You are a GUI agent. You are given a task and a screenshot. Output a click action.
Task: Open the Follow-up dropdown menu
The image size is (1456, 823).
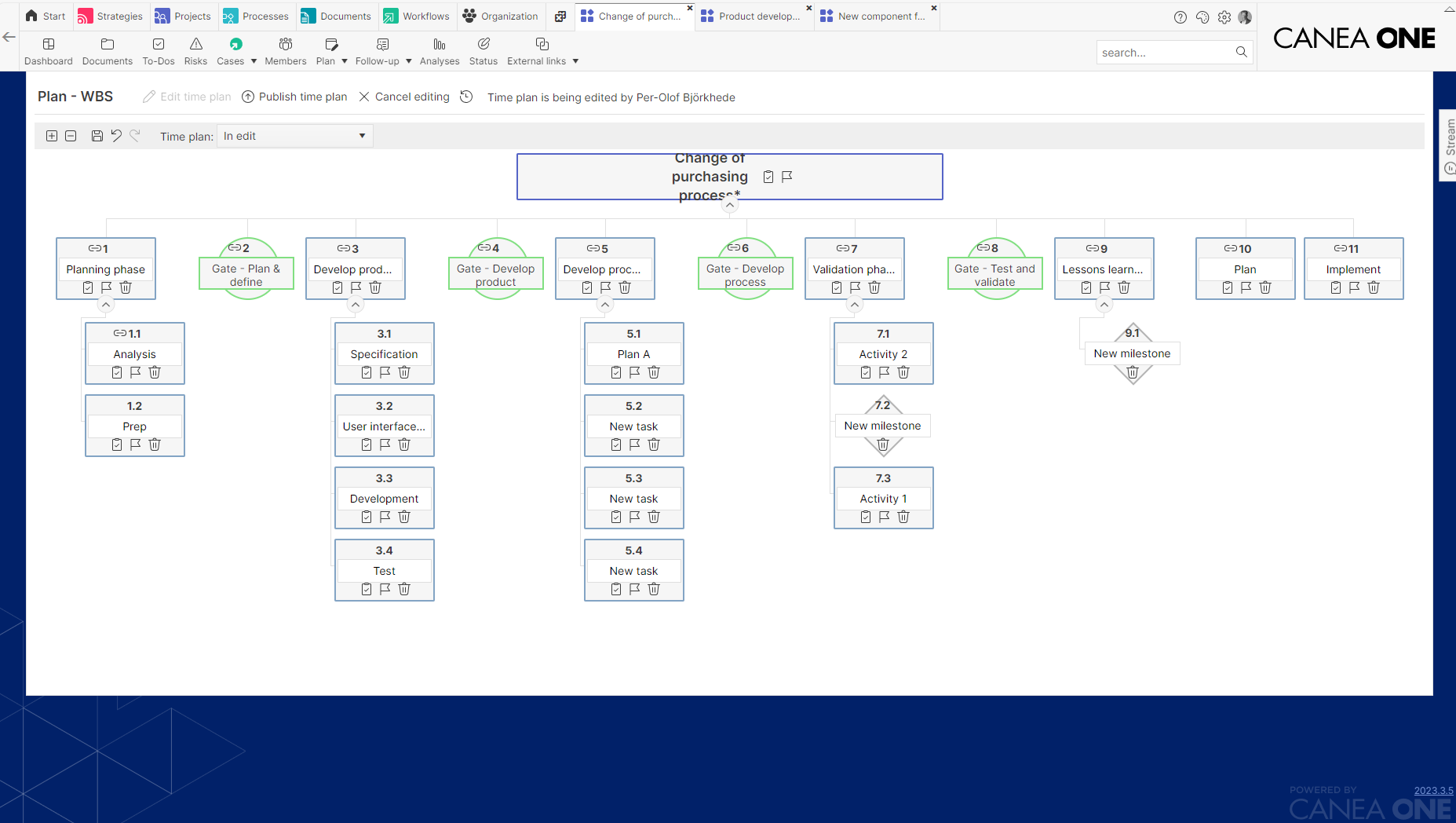pyautogui.click(x=383, y=51)
